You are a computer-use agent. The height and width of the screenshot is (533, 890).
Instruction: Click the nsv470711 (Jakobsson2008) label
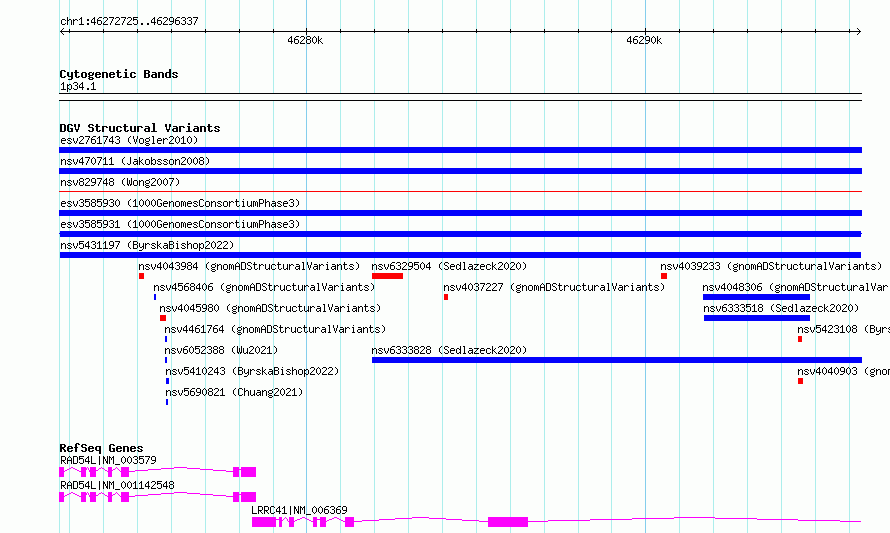coord(135,161)
